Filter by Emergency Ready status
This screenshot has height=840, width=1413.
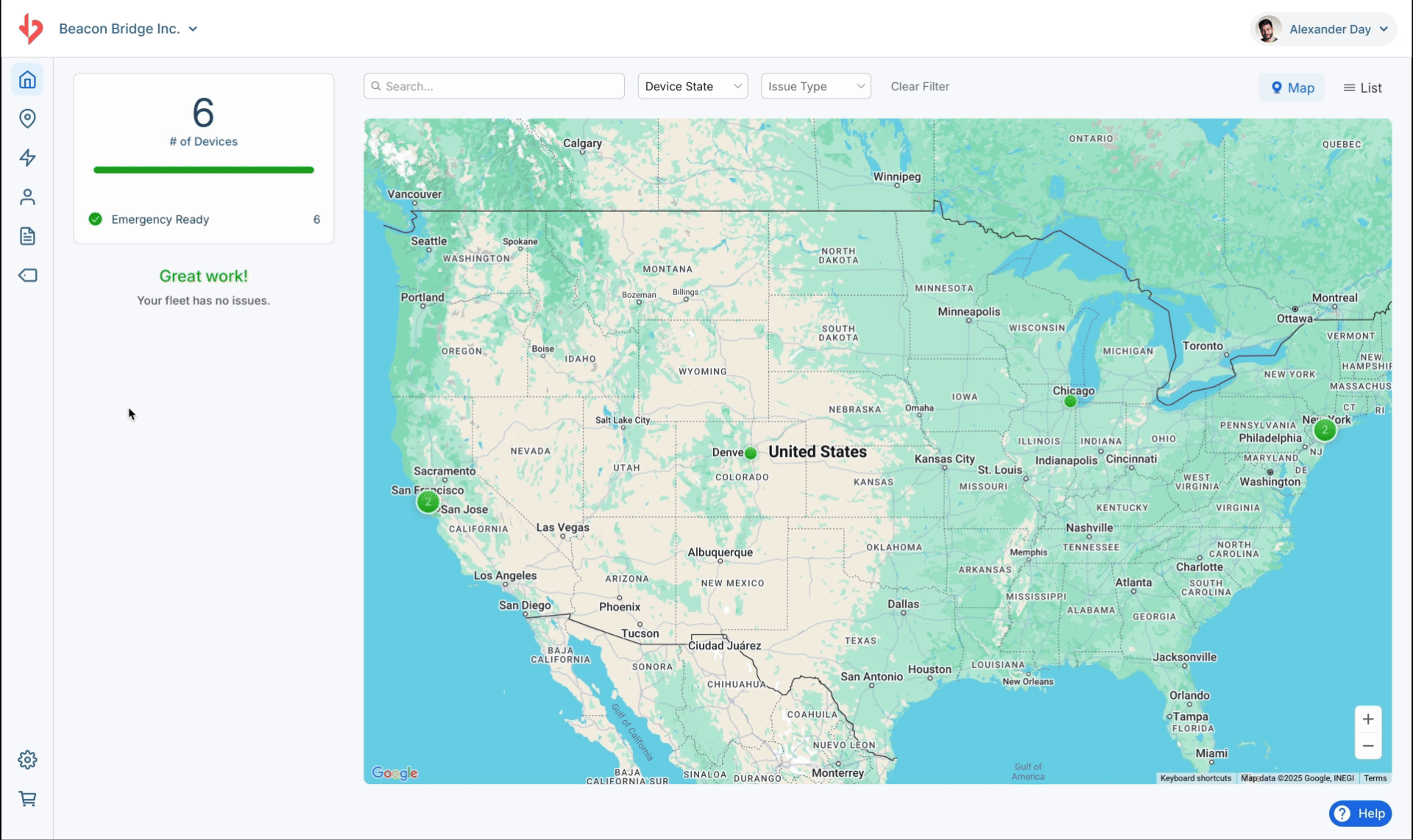click(160, 219)
